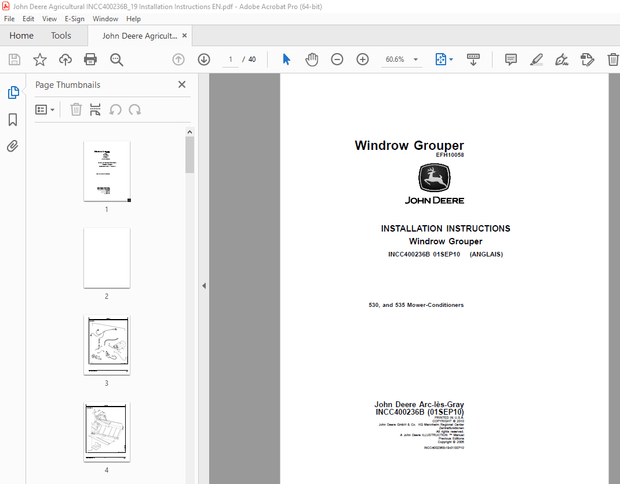Open the View menu
The width and height of the screenshot is (620, 484).
tap(49, 19)
